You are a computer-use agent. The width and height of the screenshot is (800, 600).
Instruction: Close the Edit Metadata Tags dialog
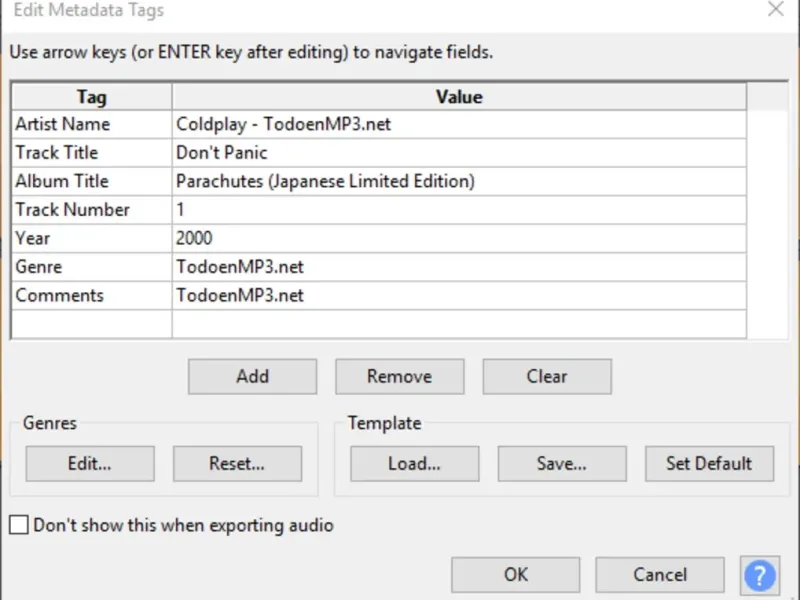coord(776,9)
